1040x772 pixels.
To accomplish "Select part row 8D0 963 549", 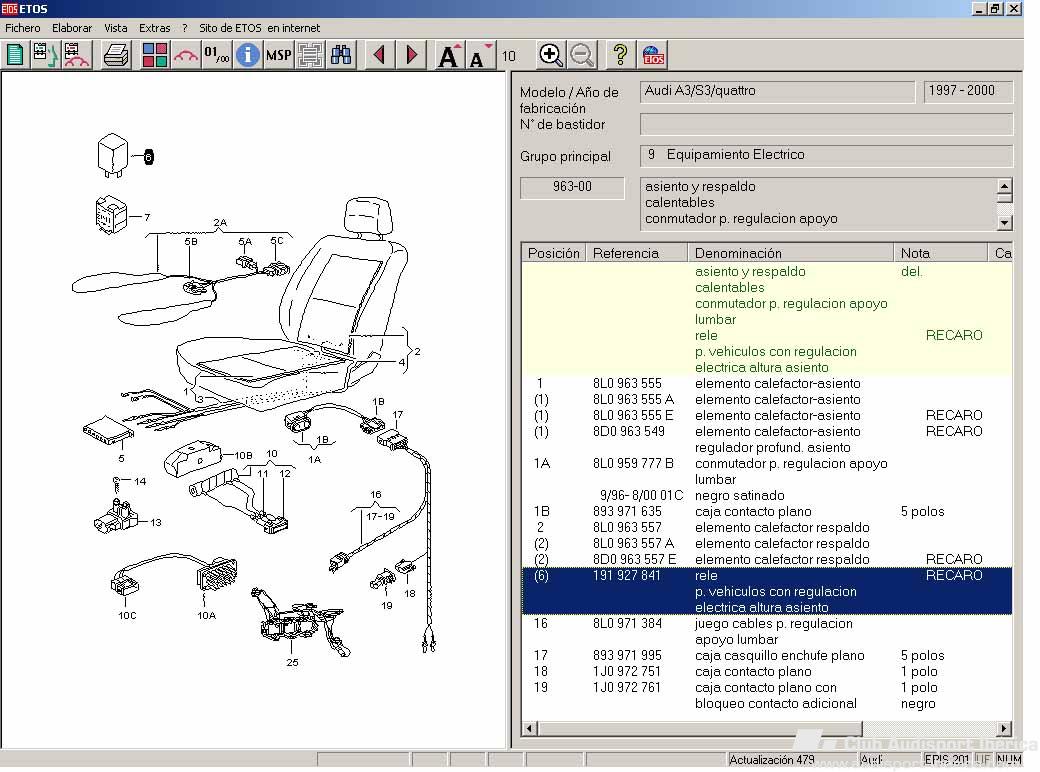I will [767, 439].
